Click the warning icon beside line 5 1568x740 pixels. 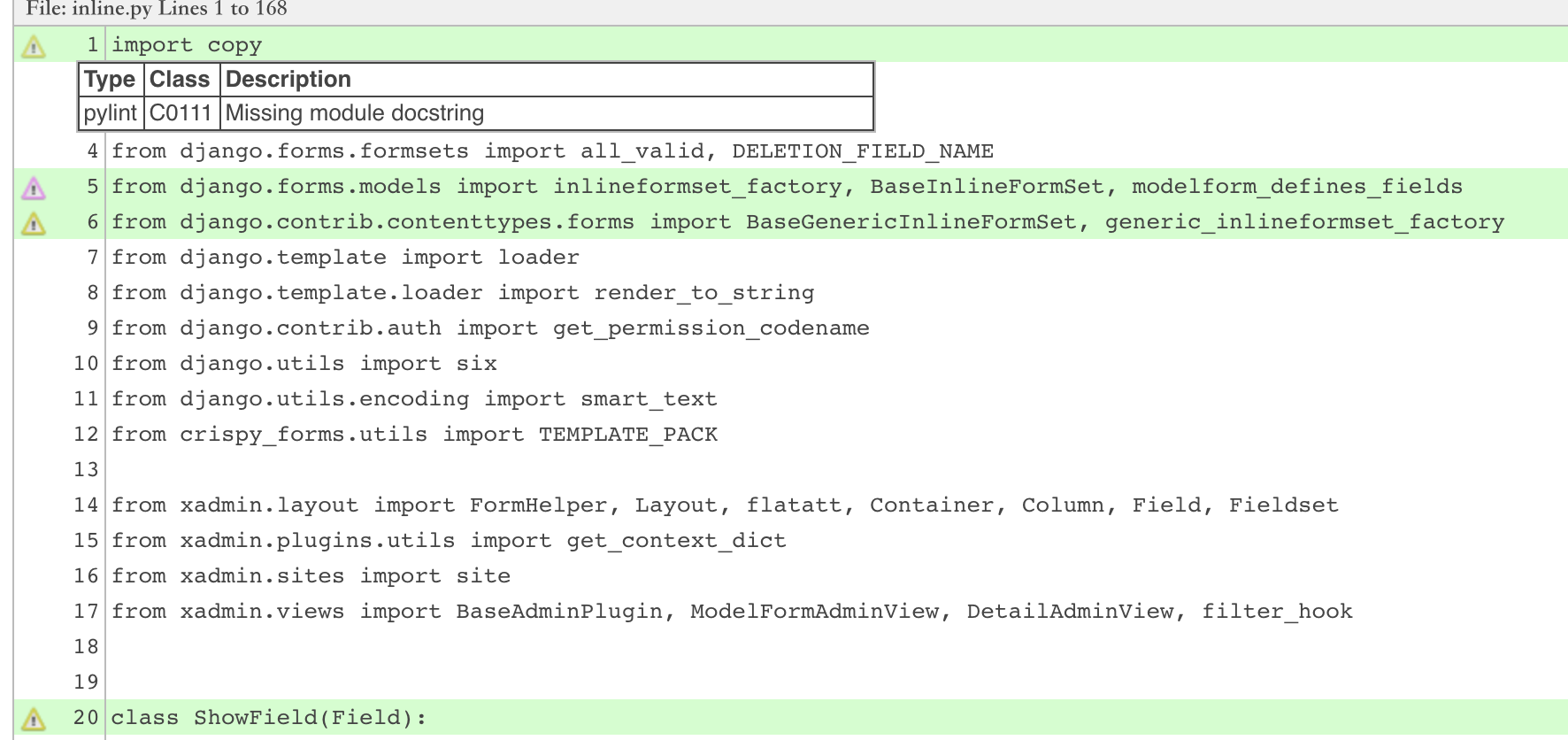click(34, 188)
